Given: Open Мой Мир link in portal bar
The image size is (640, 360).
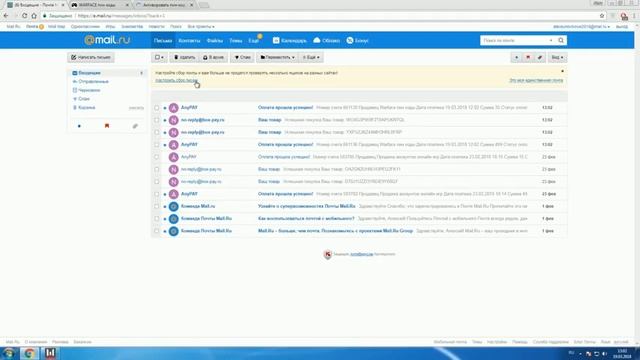Looking at the screenshot, I should [x=56, y=27].
